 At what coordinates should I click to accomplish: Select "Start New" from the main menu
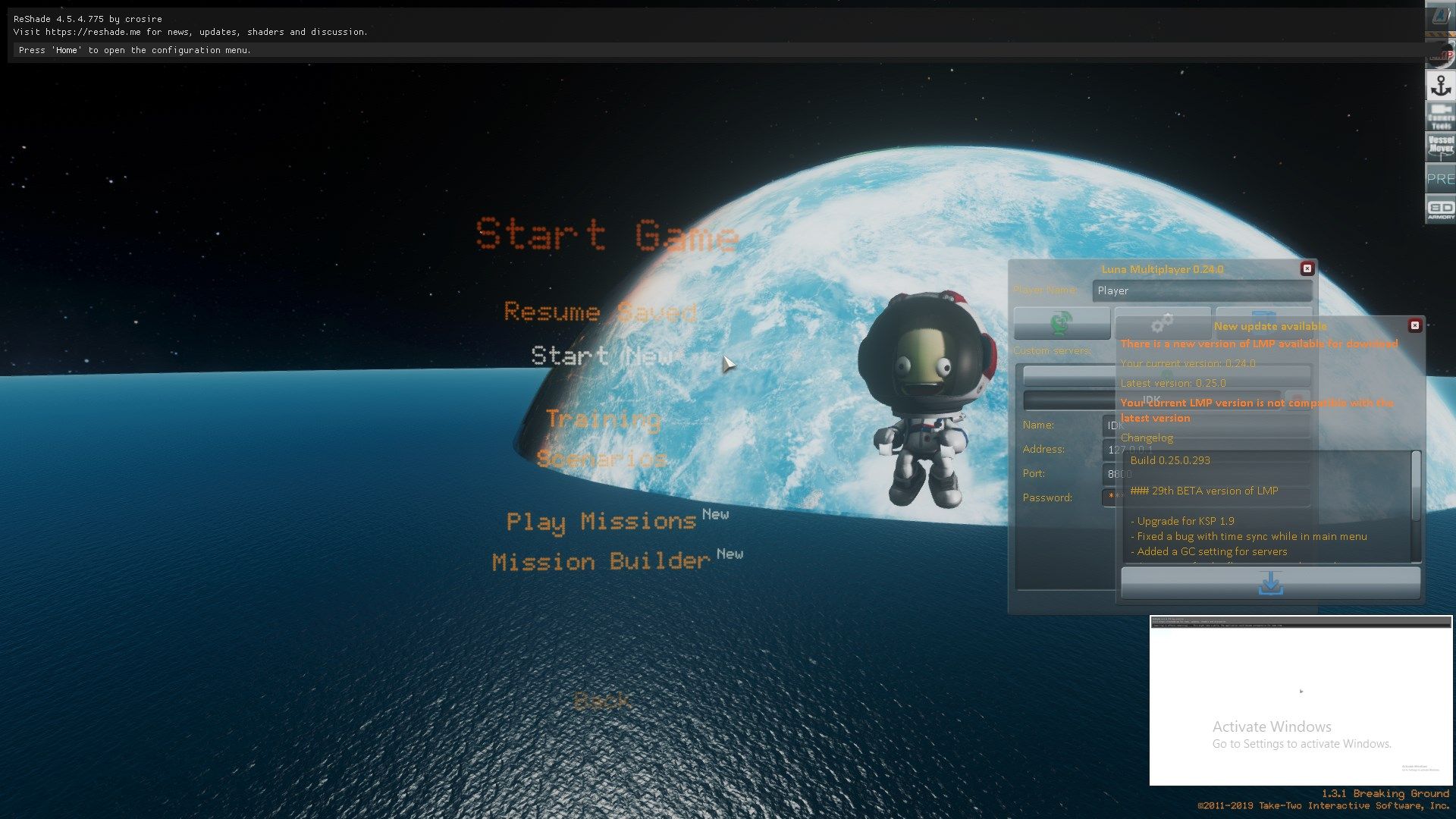click(x=603, y=356)
